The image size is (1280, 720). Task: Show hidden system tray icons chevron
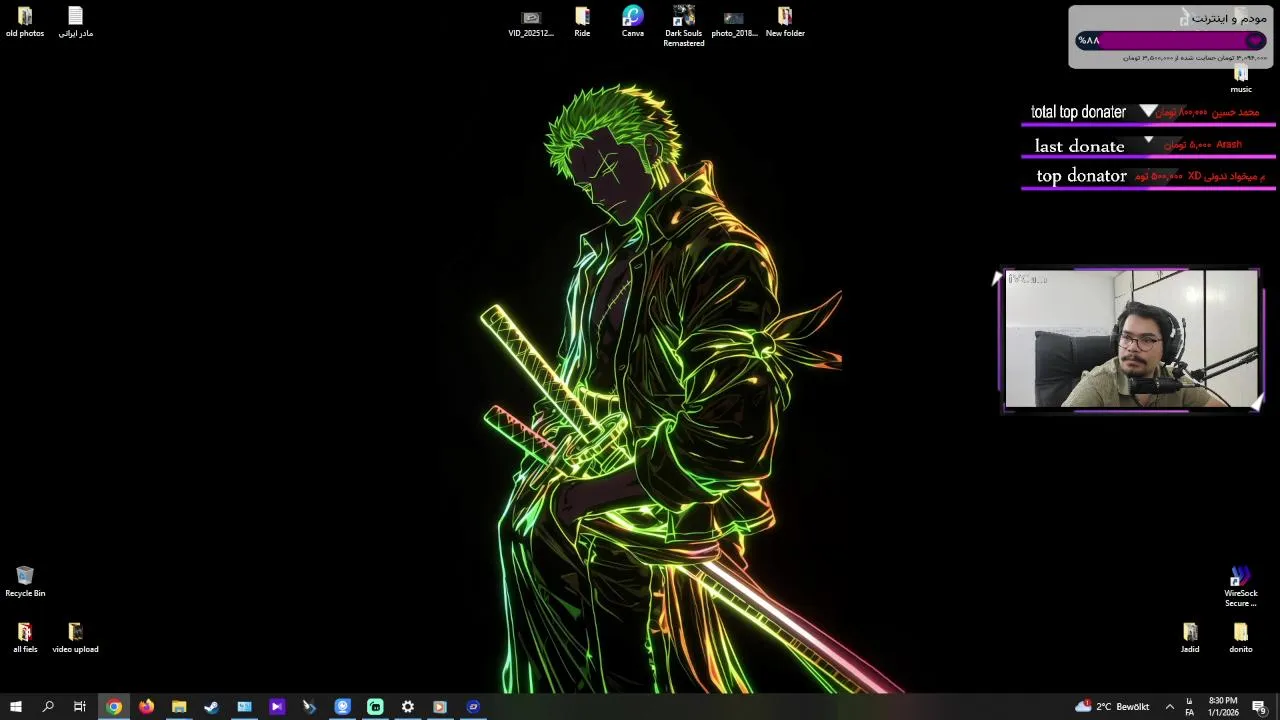pyautogui.click(x=1169, y=707)
